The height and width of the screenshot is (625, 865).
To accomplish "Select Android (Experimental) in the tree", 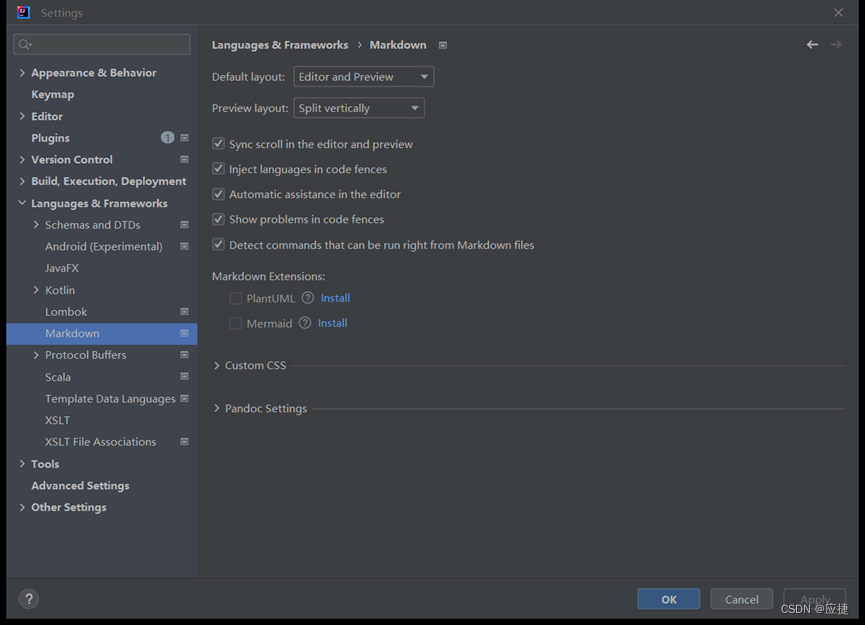I will 104,246.
